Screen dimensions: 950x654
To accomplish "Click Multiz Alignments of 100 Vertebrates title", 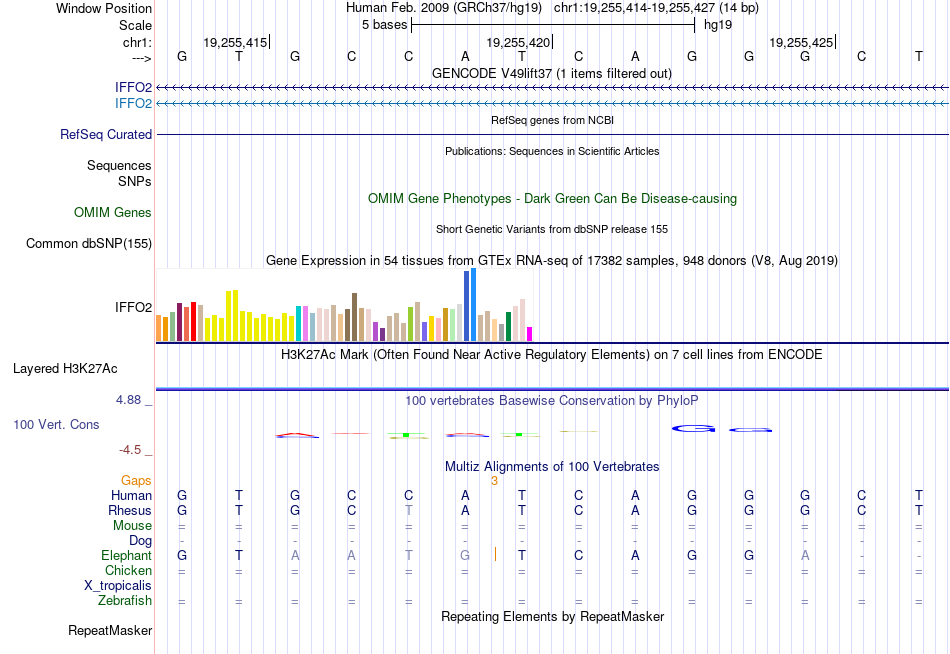I will click(x=552, y=467).
